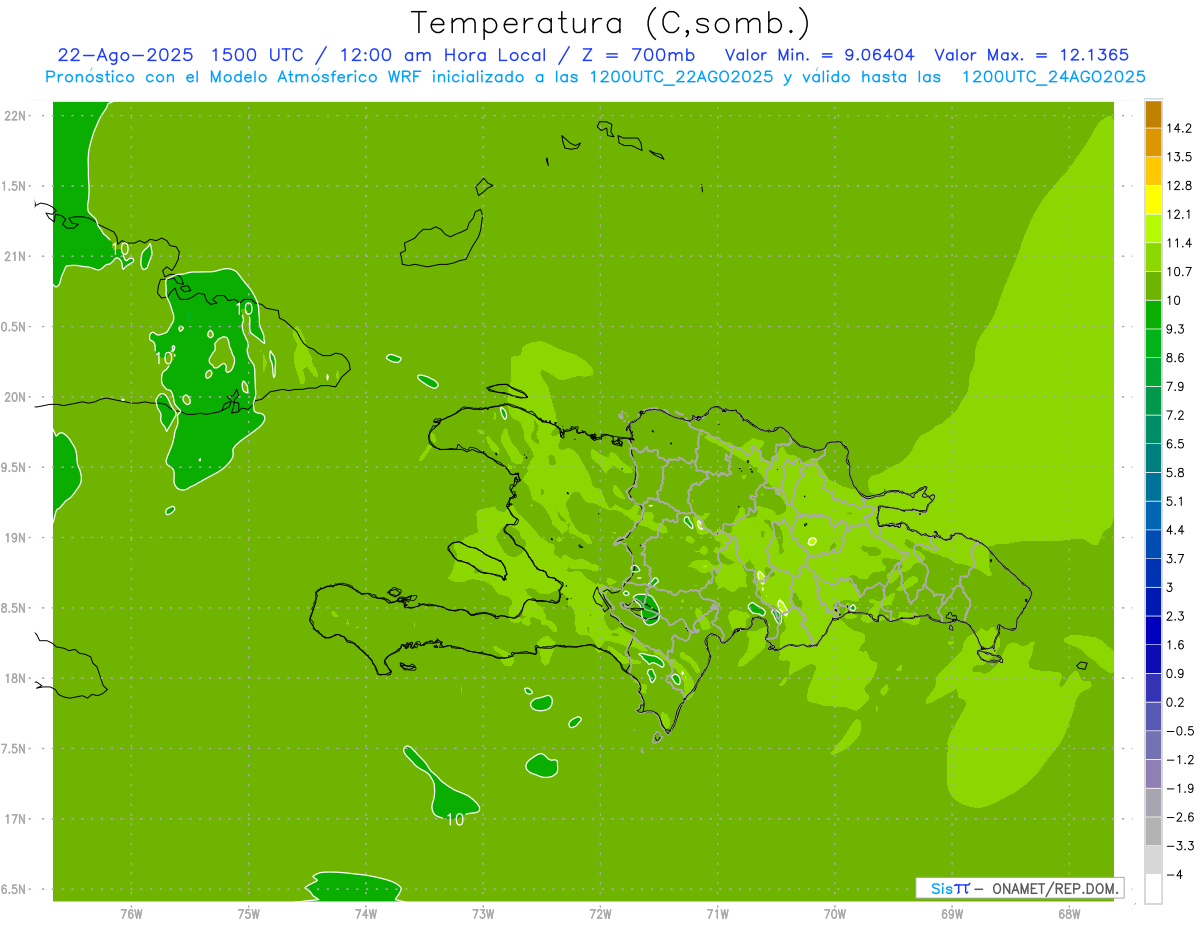The width and height of the screenshot is (1200, 927).
Task: Click the '20N' latitude label
Action: 15,397
